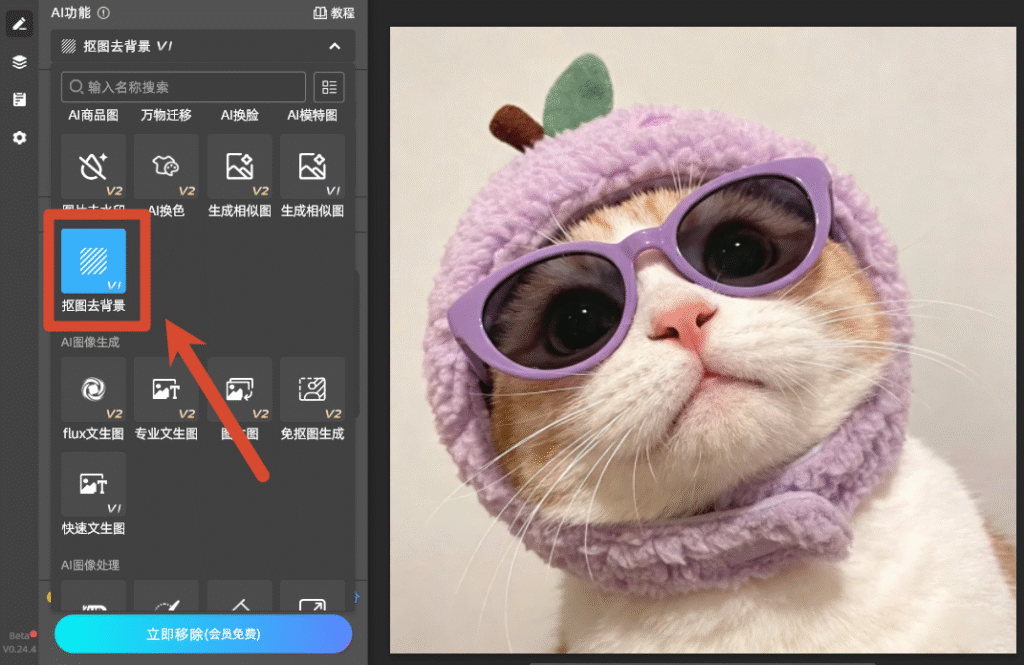This screenshot has width=1024, height=665.
Task: Select the 快速文生图 tool
Action: click(x=93, y=484)
